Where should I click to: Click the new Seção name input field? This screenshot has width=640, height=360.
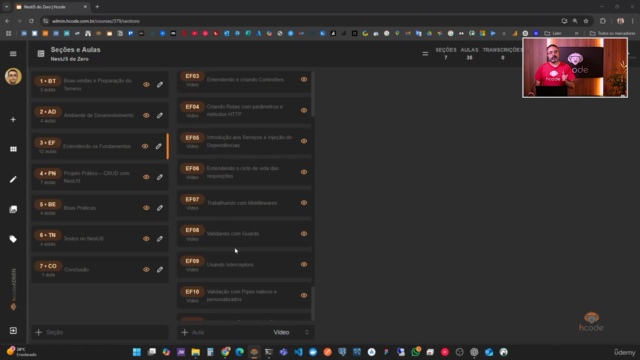[x=105, y=332]
